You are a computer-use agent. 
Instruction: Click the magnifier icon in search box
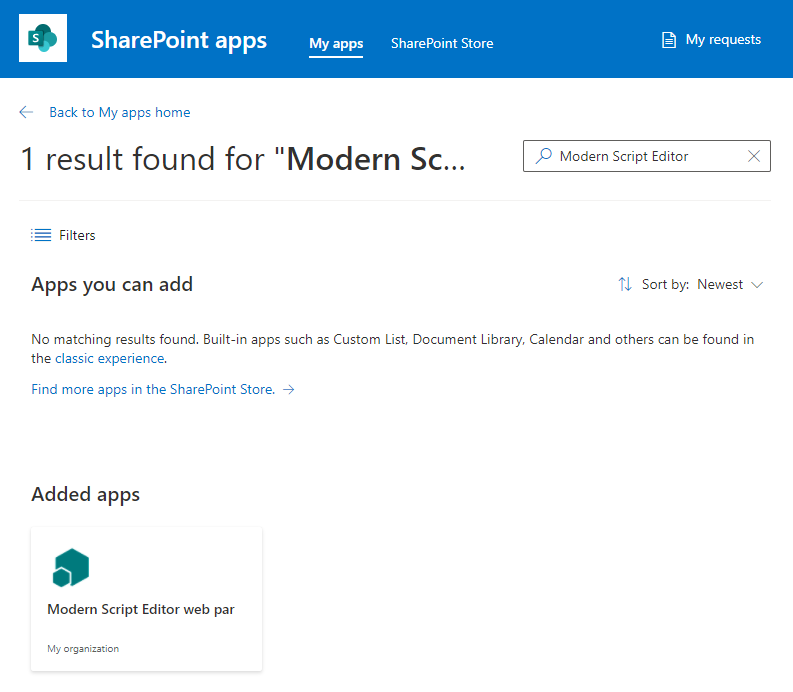544,156
